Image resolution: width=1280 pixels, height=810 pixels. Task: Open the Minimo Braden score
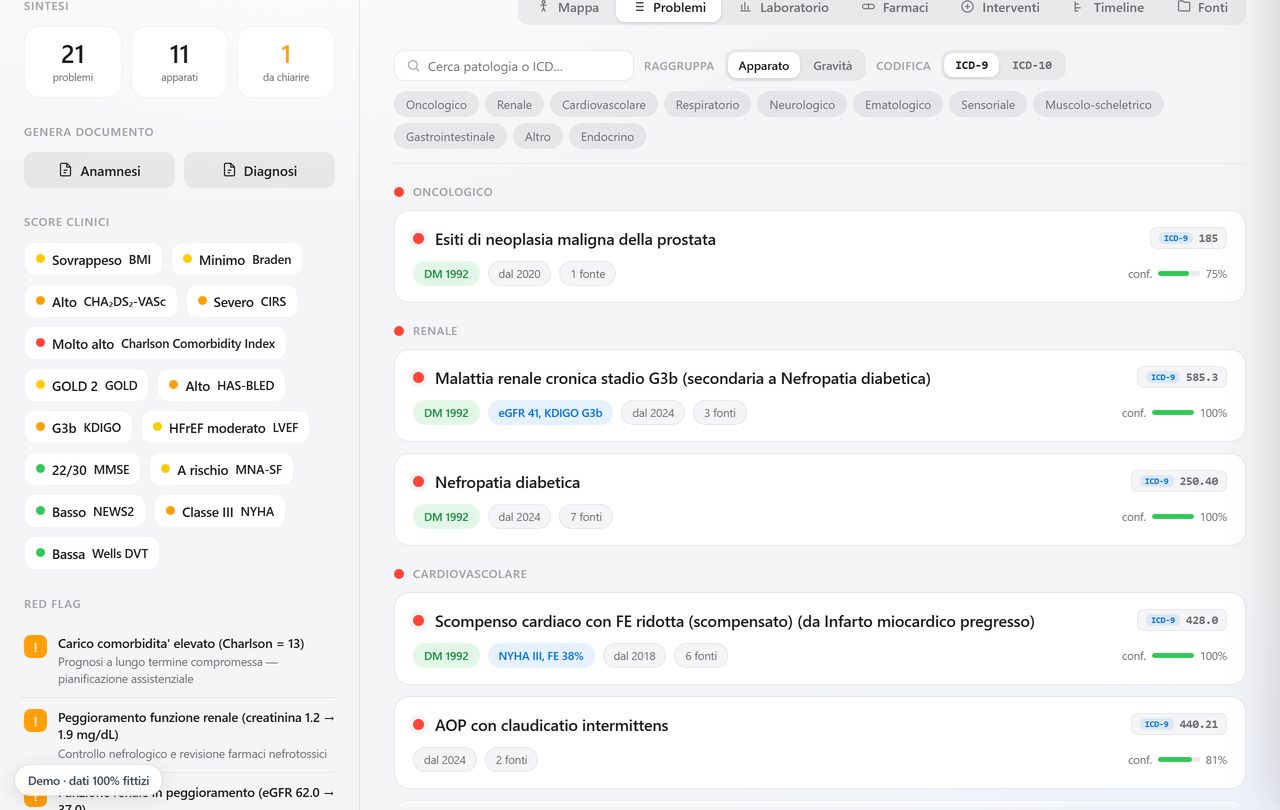click(x=236, y=260)
